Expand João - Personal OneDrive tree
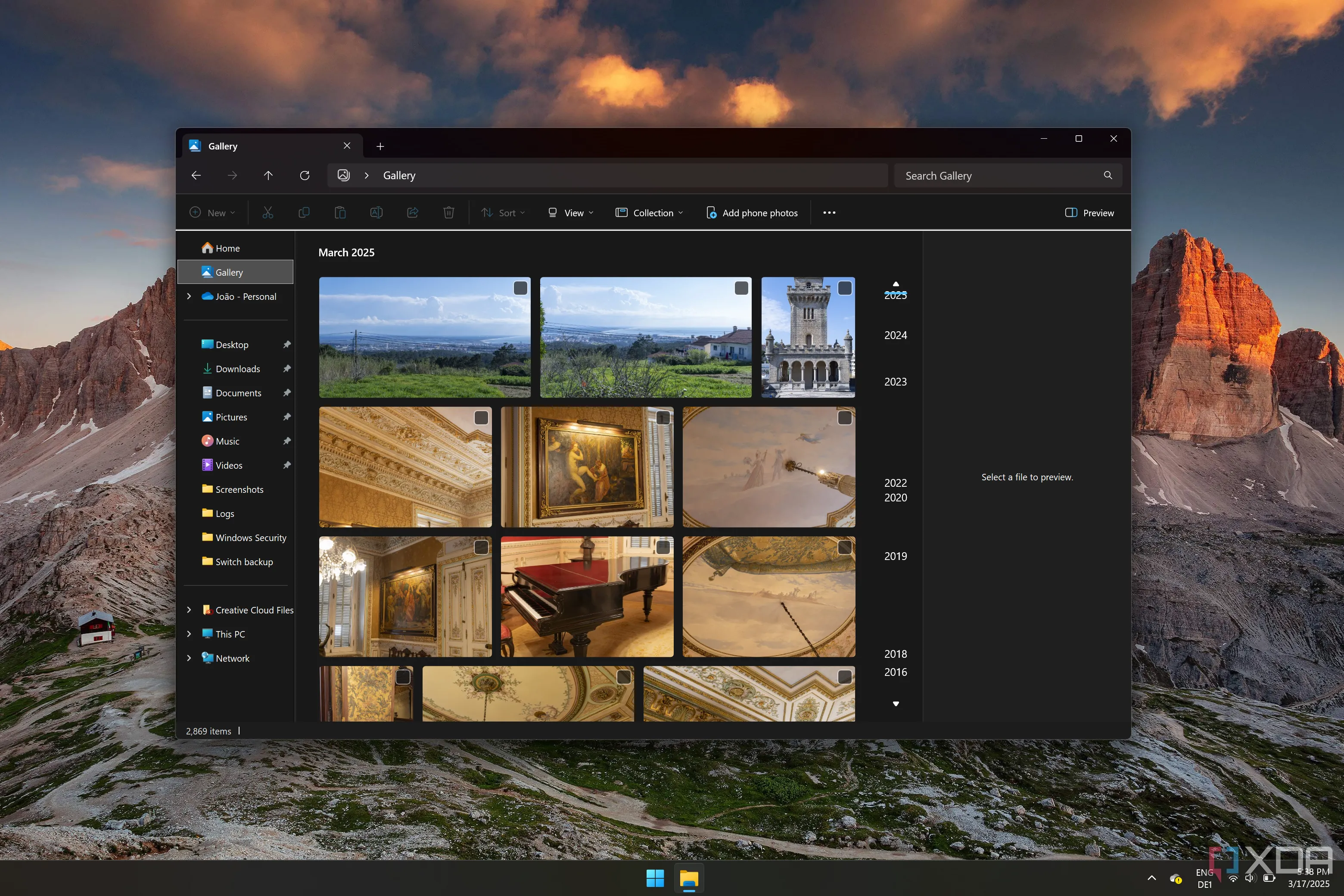 tap(189, 296)
